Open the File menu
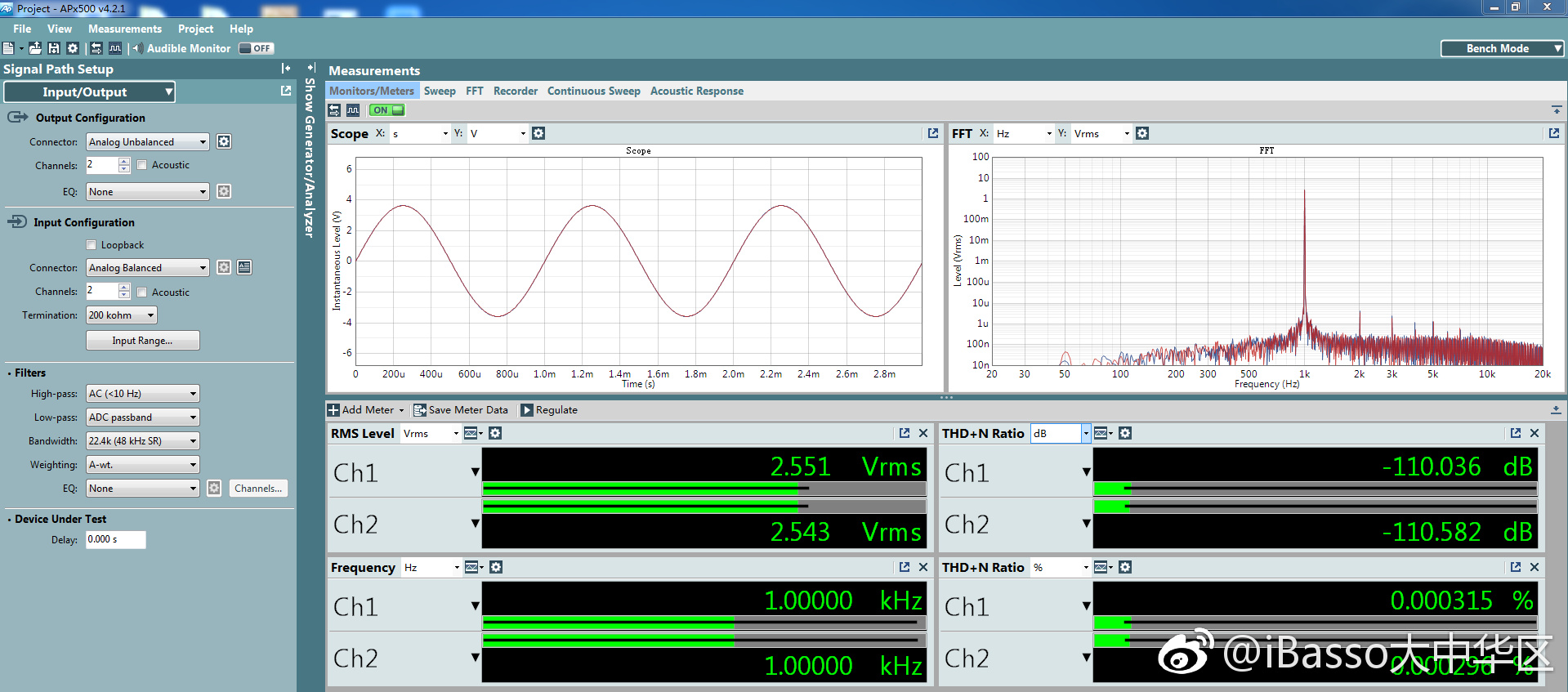This screenshot has height=692, width=1568. [22, 29]
